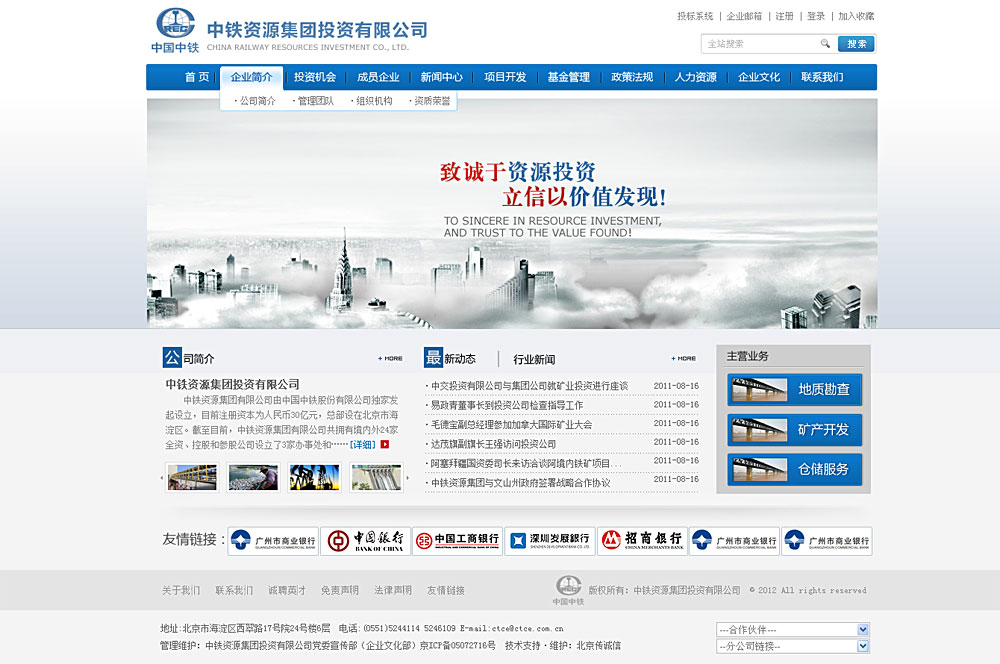1000x664 pixels.
Task: Click the 搜索 search button
Action: pos(855,44)
